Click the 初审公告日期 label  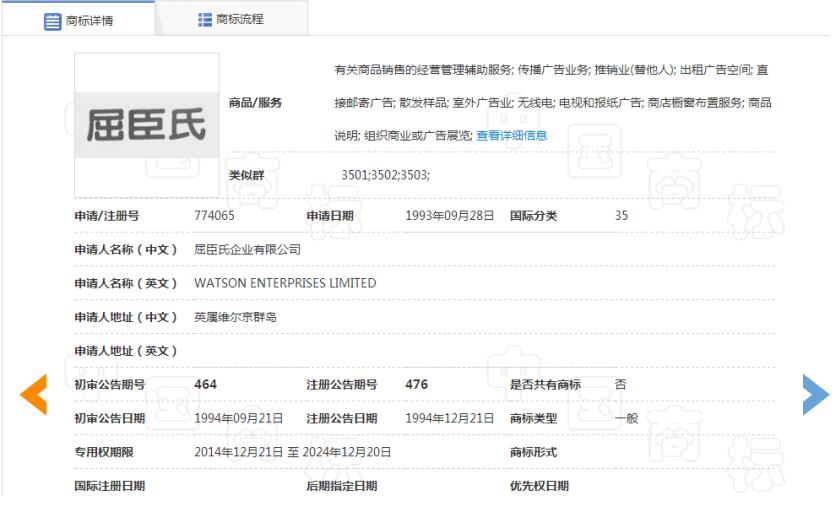click(109, 418)
